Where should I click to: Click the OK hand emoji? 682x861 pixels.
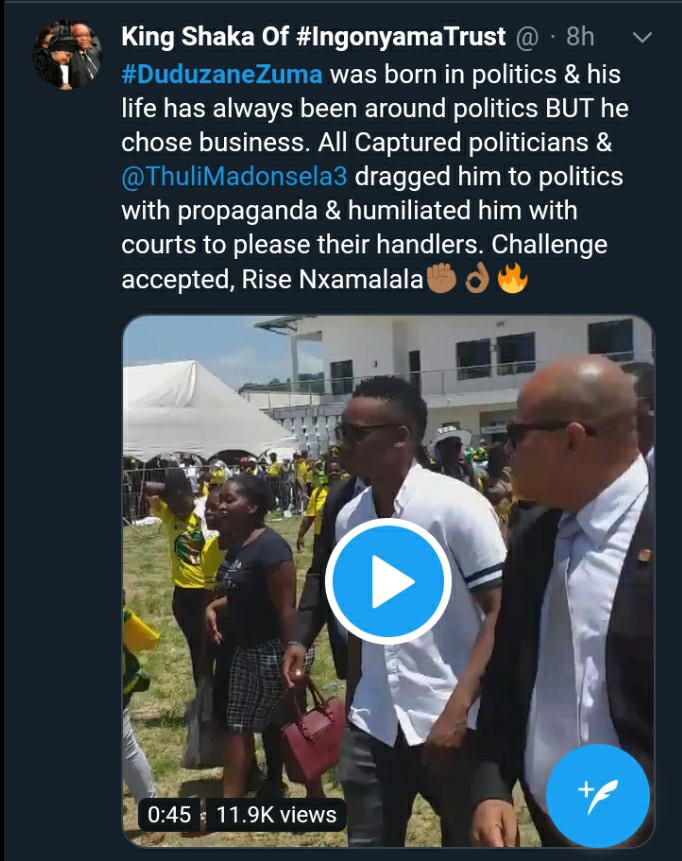[x=477, y=278]
